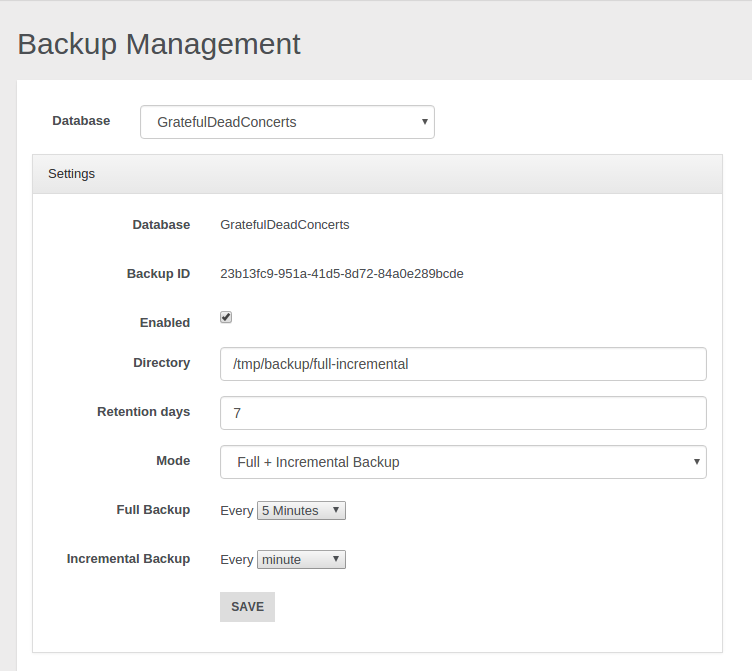
Task: Click the Database label above Settings
Action: point(81,120)
